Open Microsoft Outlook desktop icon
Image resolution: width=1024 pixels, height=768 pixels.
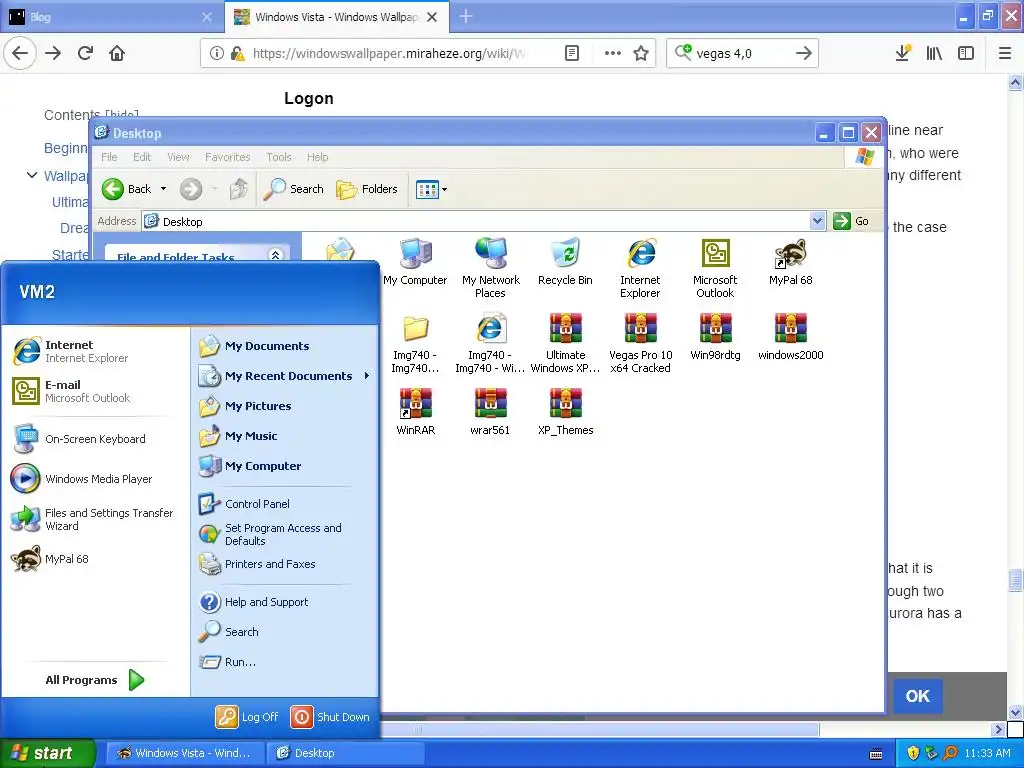(715, 268)
